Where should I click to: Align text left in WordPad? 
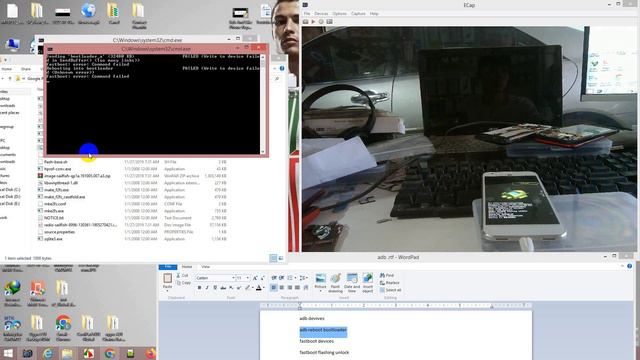click(x=273, y=288)
